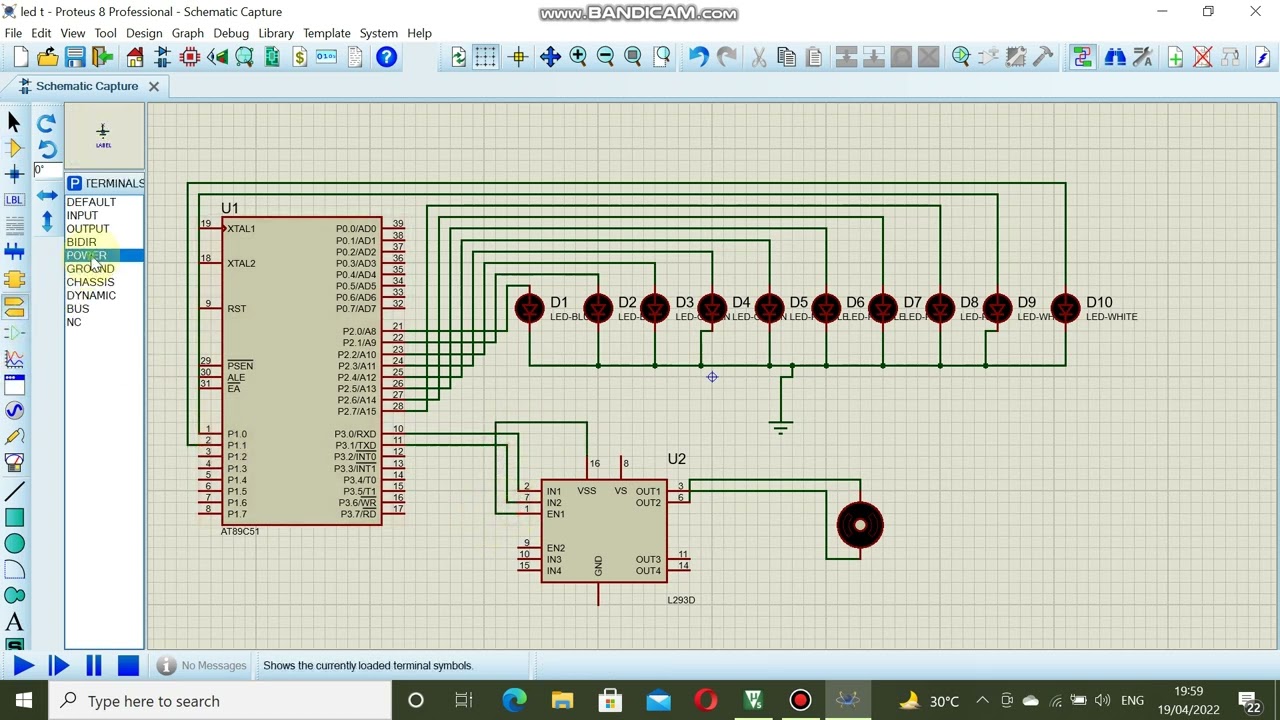Close the Schematic Capture tab
Viewport: 1280px width, 720px height.
(x=154, y=86)
